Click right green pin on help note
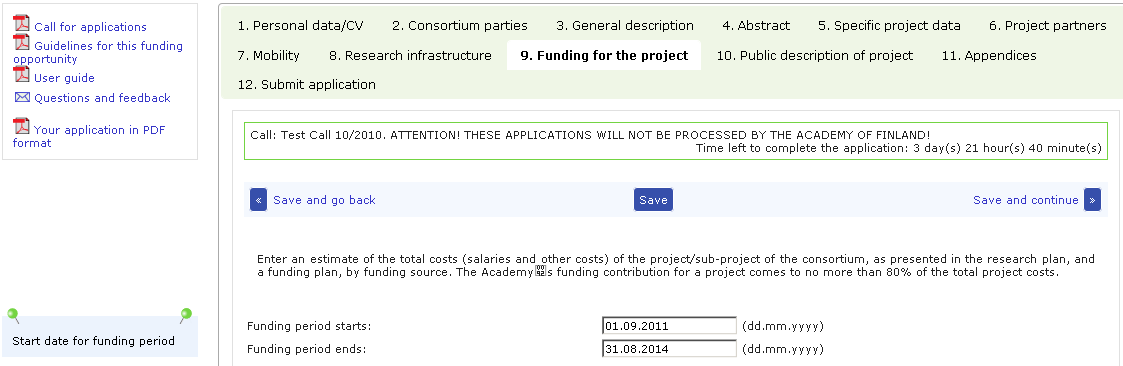The height and width of the screenshot is (366, 1123). click(186, 314)
